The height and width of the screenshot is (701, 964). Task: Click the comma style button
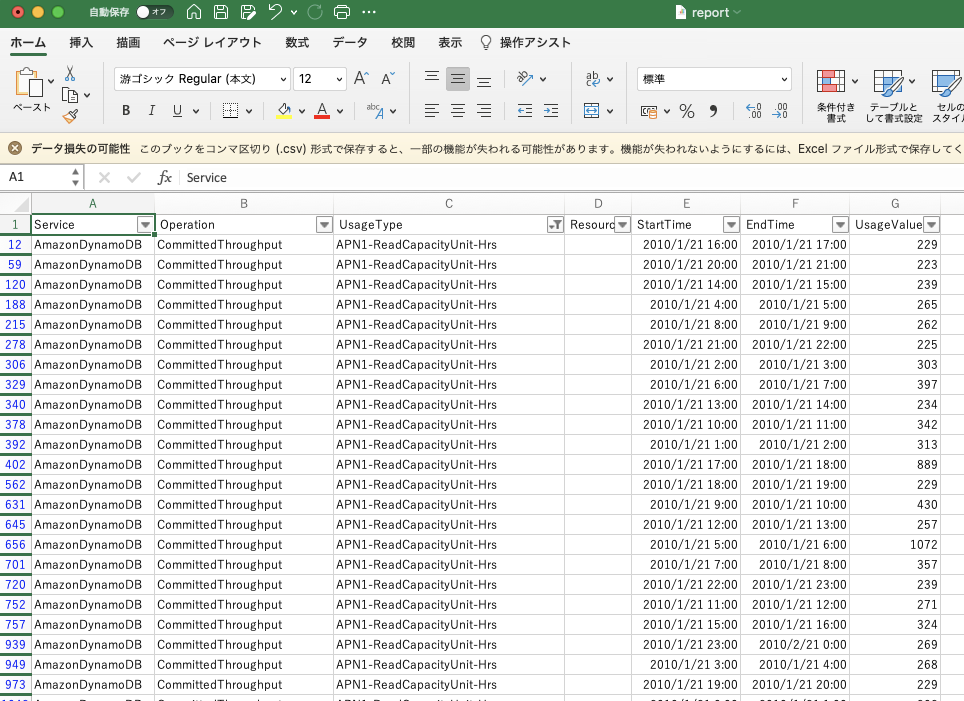click(x=713, y=111)
